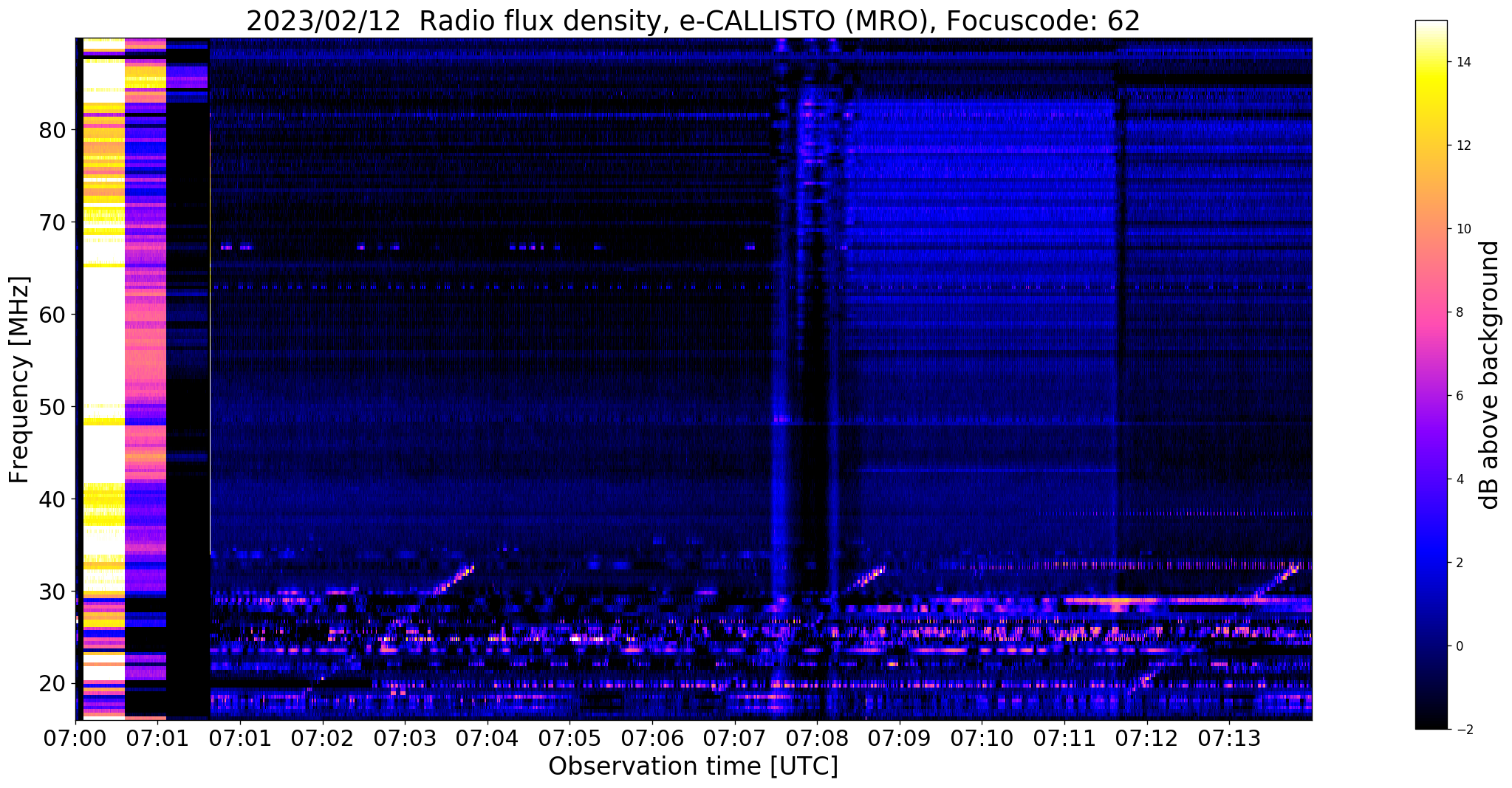Image resolution: width=1512 pixels, height=788 pixels.
Task: Click the 07:12 time tick label
Action: pos(1147,738)
